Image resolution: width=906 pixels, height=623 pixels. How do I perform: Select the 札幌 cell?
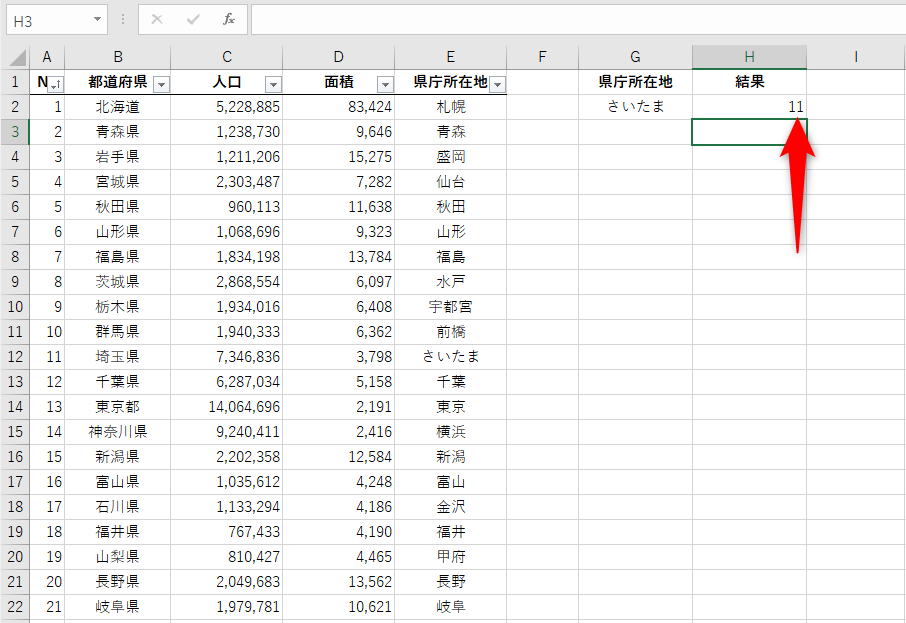[451, 106]
